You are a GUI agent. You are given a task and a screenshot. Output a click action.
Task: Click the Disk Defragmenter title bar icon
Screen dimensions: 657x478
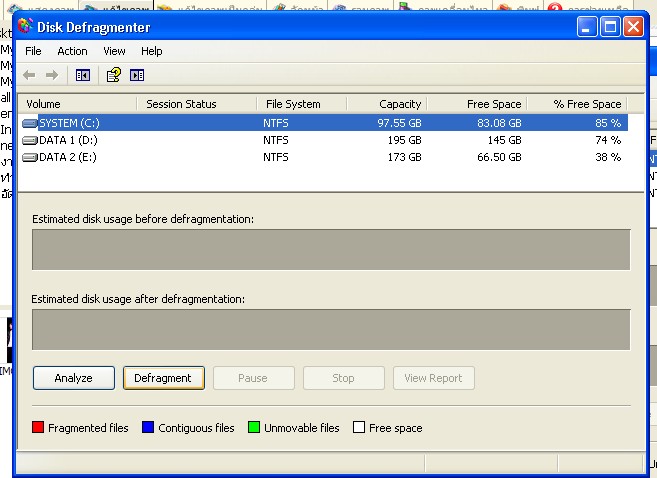click(25, 26)
